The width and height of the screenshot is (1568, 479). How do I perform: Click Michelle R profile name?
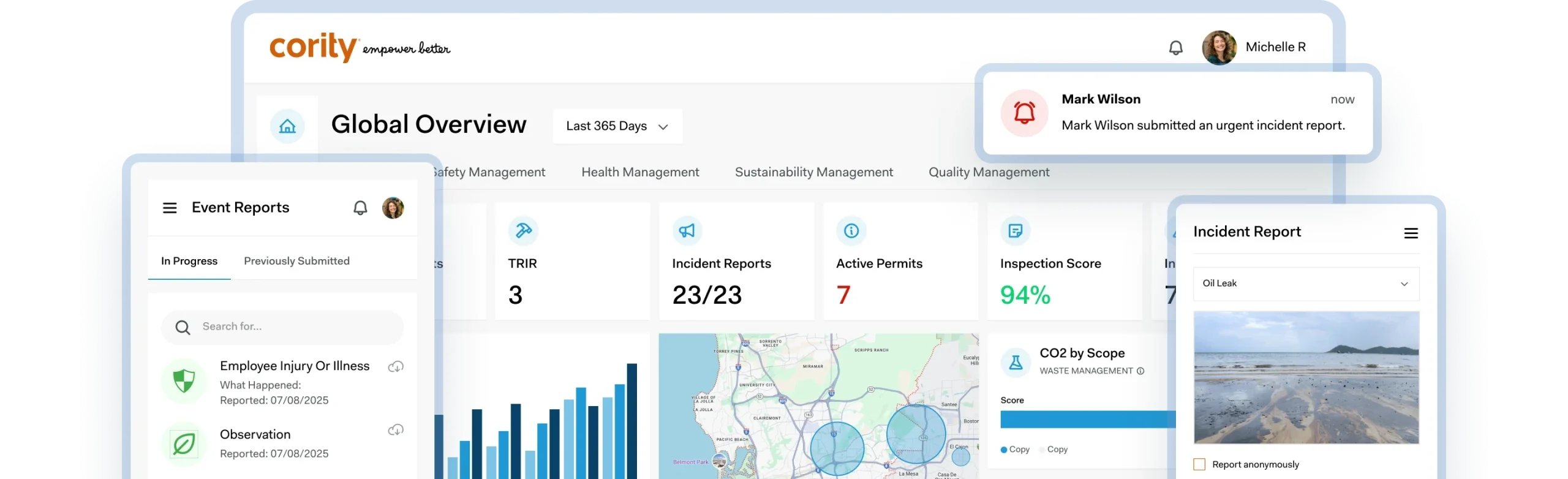[1275, 47]
